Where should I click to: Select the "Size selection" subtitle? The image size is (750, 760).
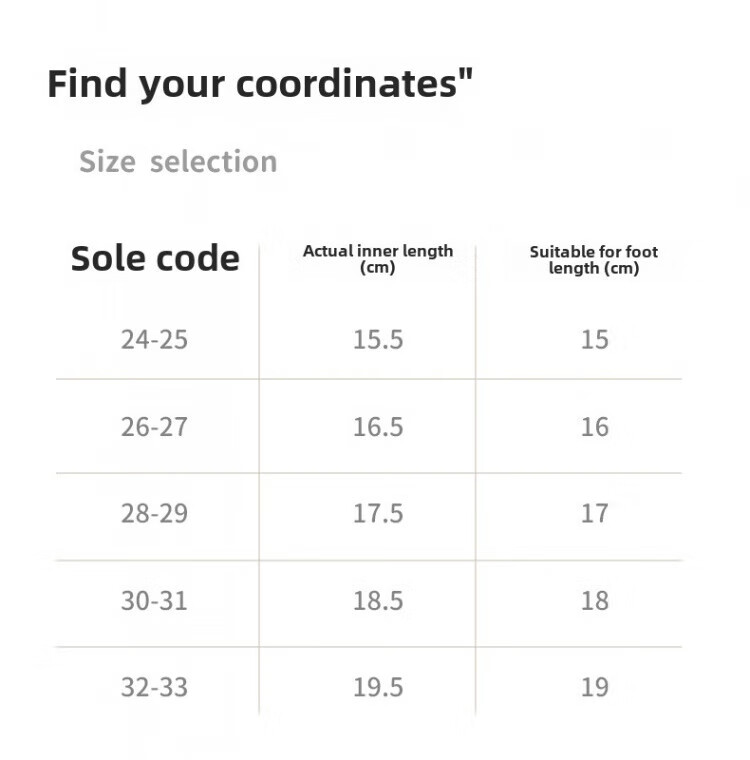(178, 162)
